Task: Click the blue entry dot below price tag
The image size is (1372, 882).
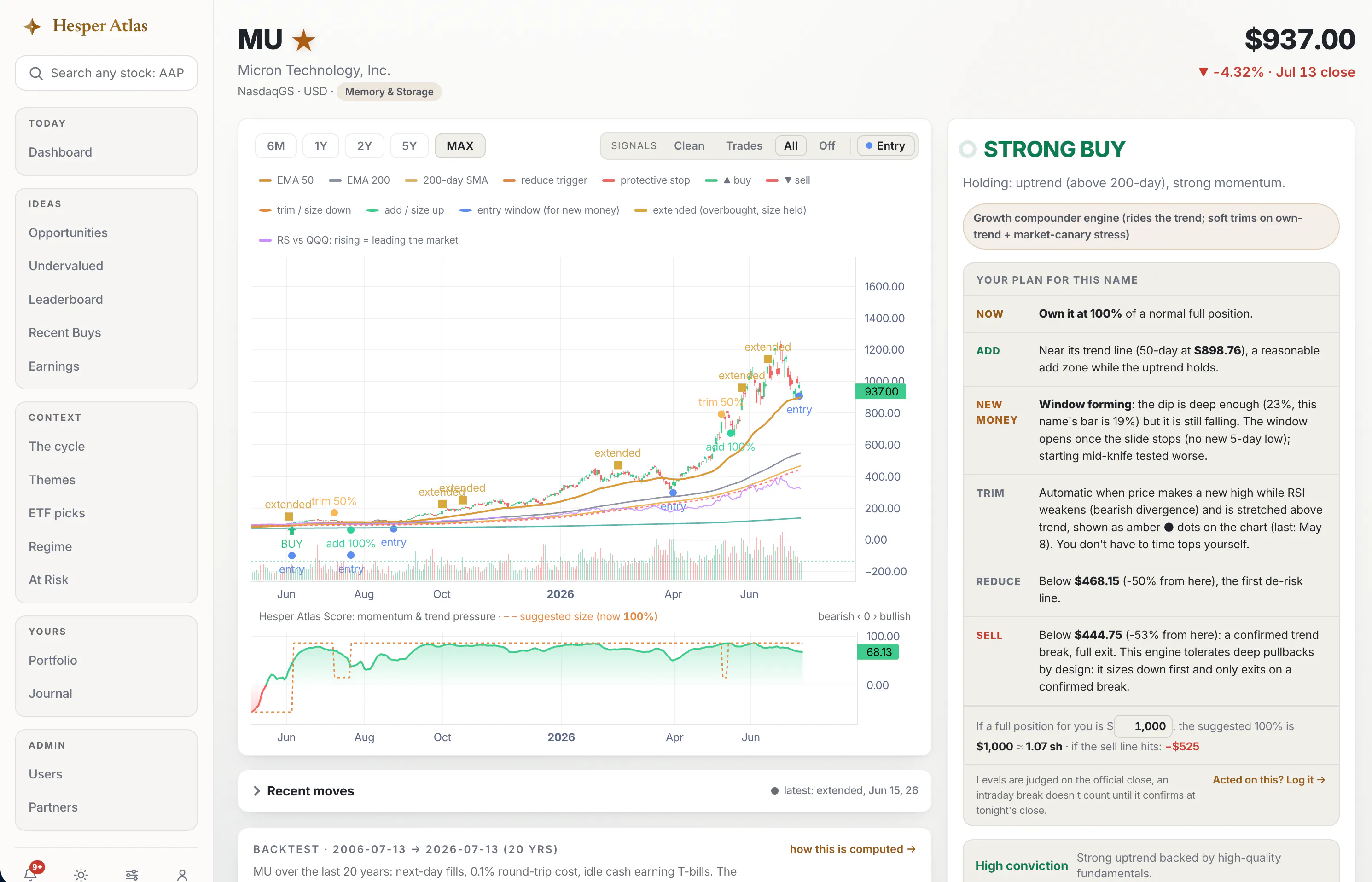Action: pos(799,396)
